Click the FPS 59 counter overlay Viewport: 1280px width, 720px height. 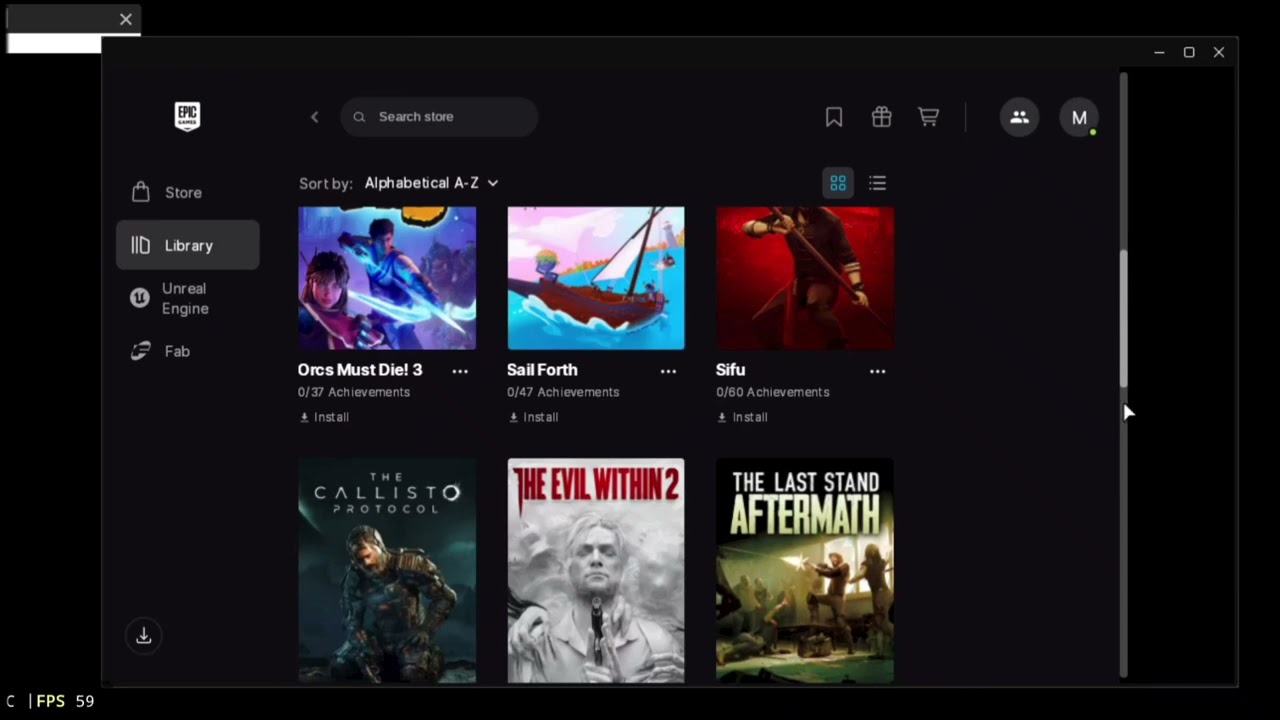point(65,701)
